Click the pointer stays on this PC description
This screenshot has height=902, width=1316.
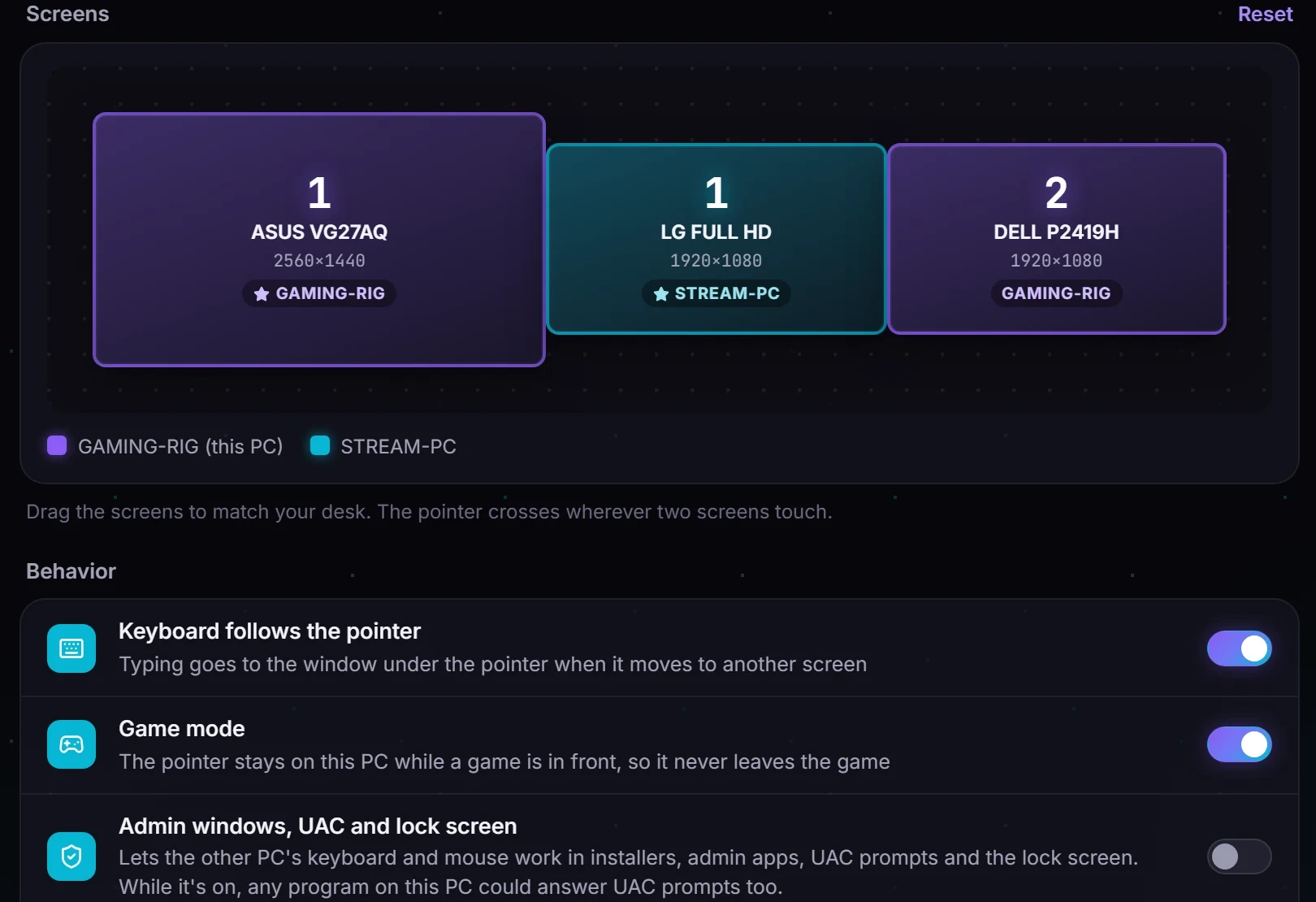point(504,762)
